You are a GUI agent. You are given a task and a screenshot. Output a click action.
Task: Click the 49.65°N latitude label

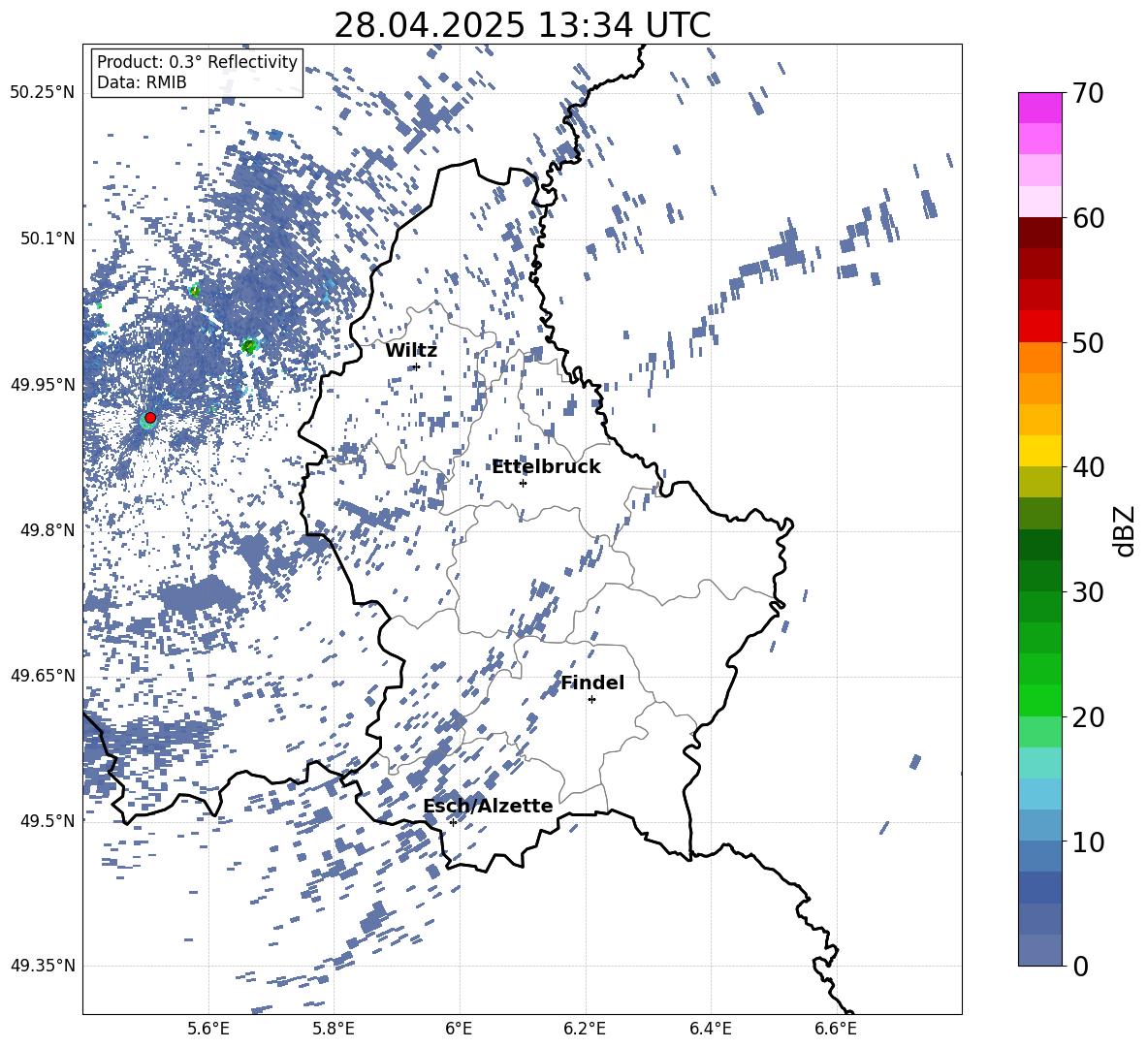click(43, 675)
